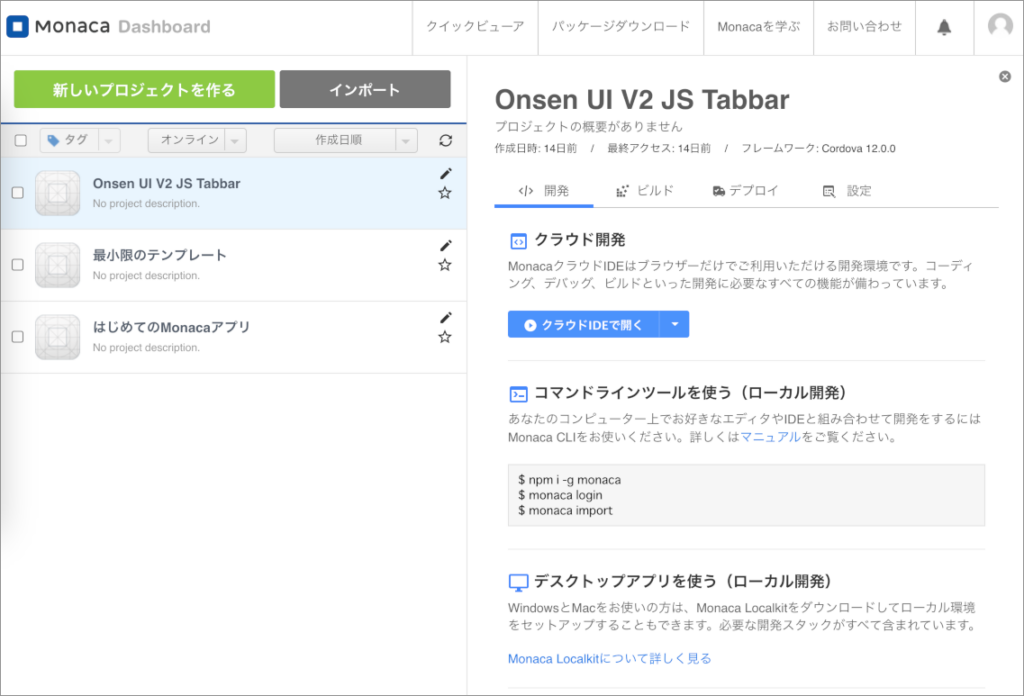Image resolution: width=1024 pixels, height=696 pixels.
Task: Switch to the ビルド tab
Action: 645,191
